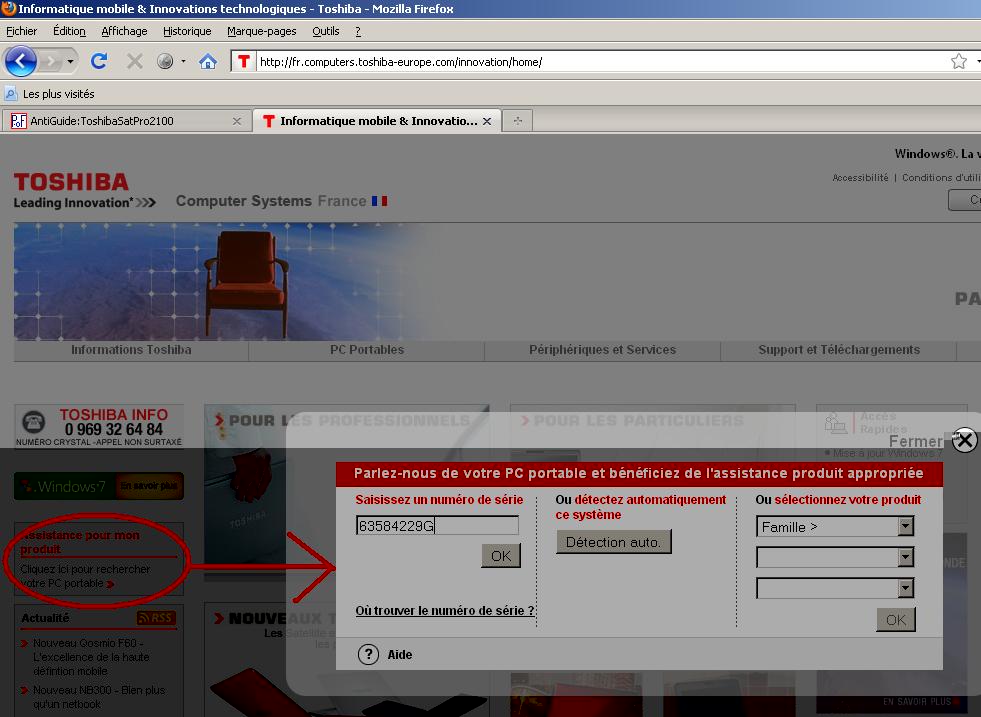Close the AntiGuide:ToshibaSatPro2100 tab
This screenshot has width=981, height=717.
pos(236,121)
